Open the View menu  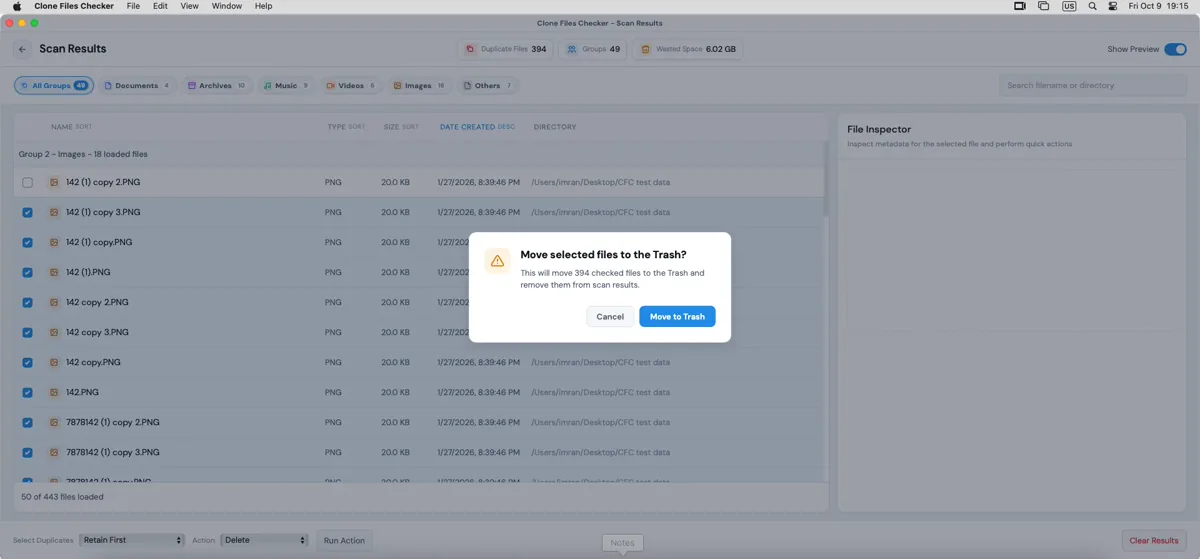coord(189,6)
